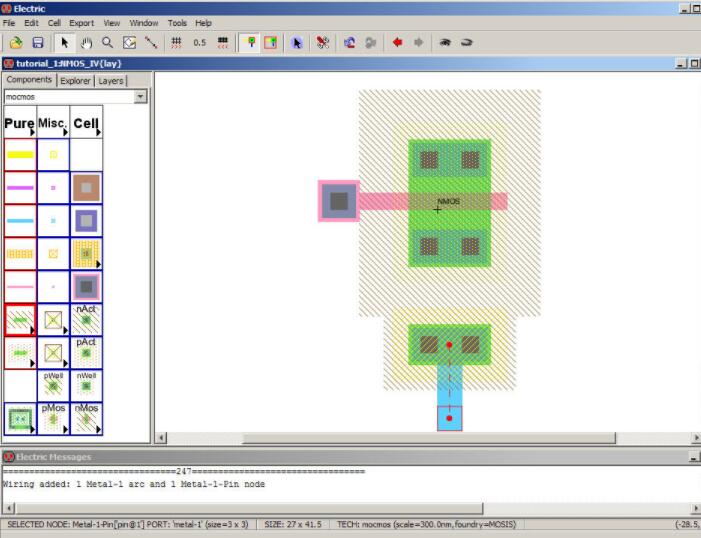Switch to the Layers tab
Screen dimensions: 701x538
click(x=111, y=81)
